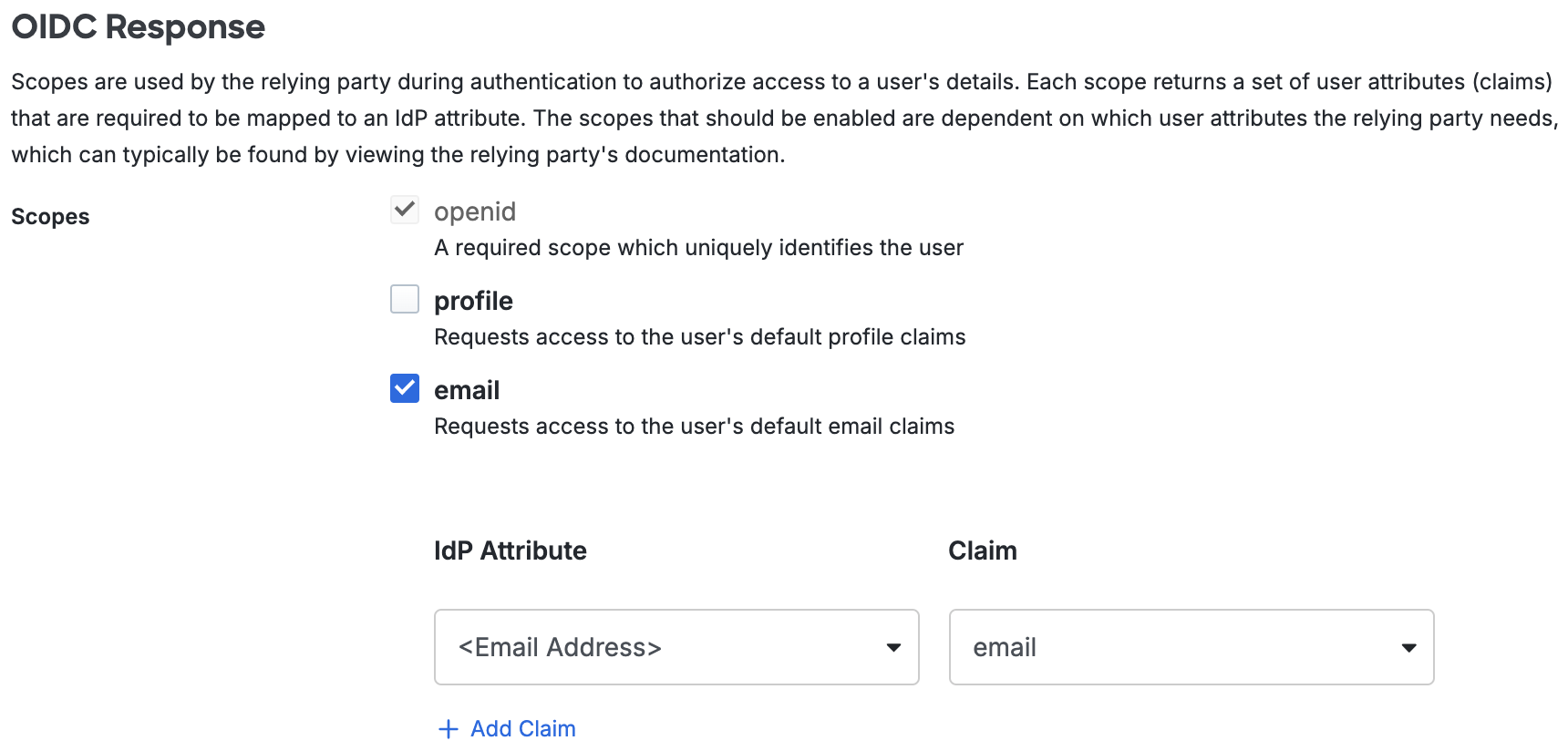Open the <Email Address> IdP Attribute dropdown
The height and width of the screenshot is (751, 1568).
click(x=676, y=647)
